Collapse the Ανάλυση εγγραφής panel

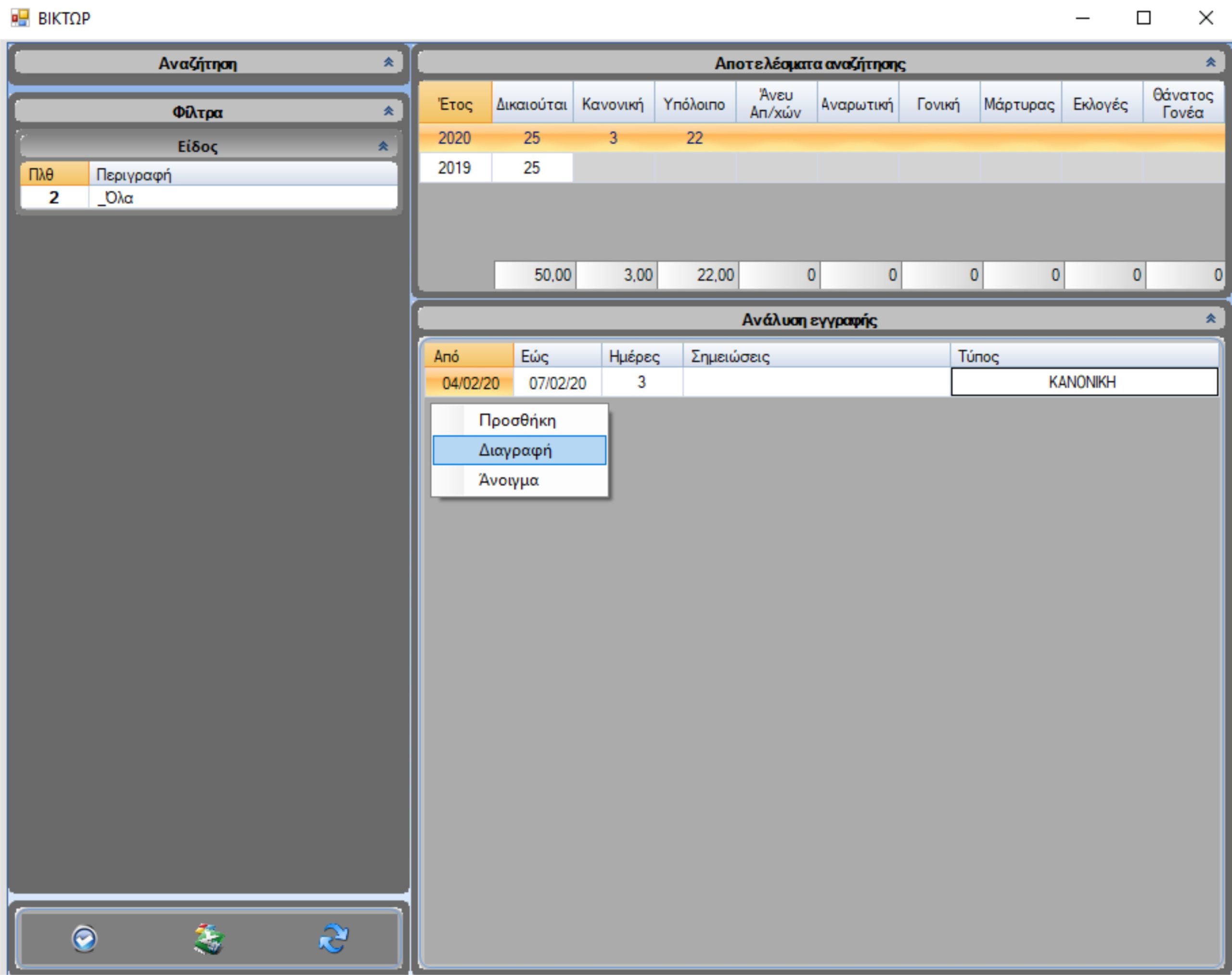1210,318
